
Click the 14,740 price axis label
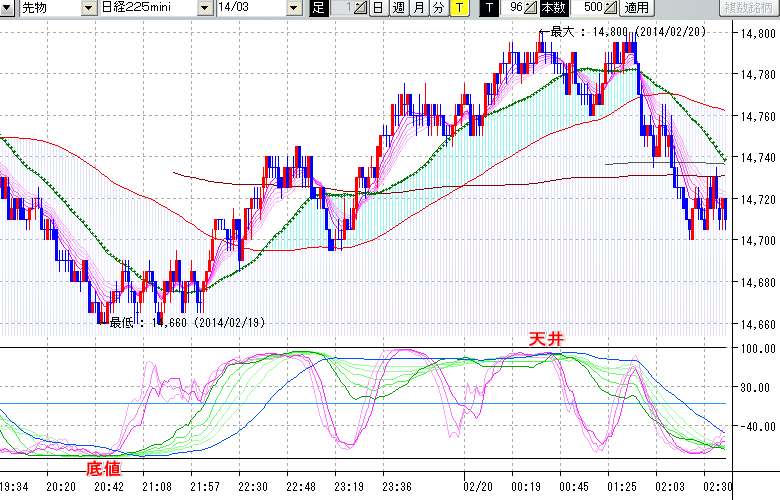tap(758, 158)
